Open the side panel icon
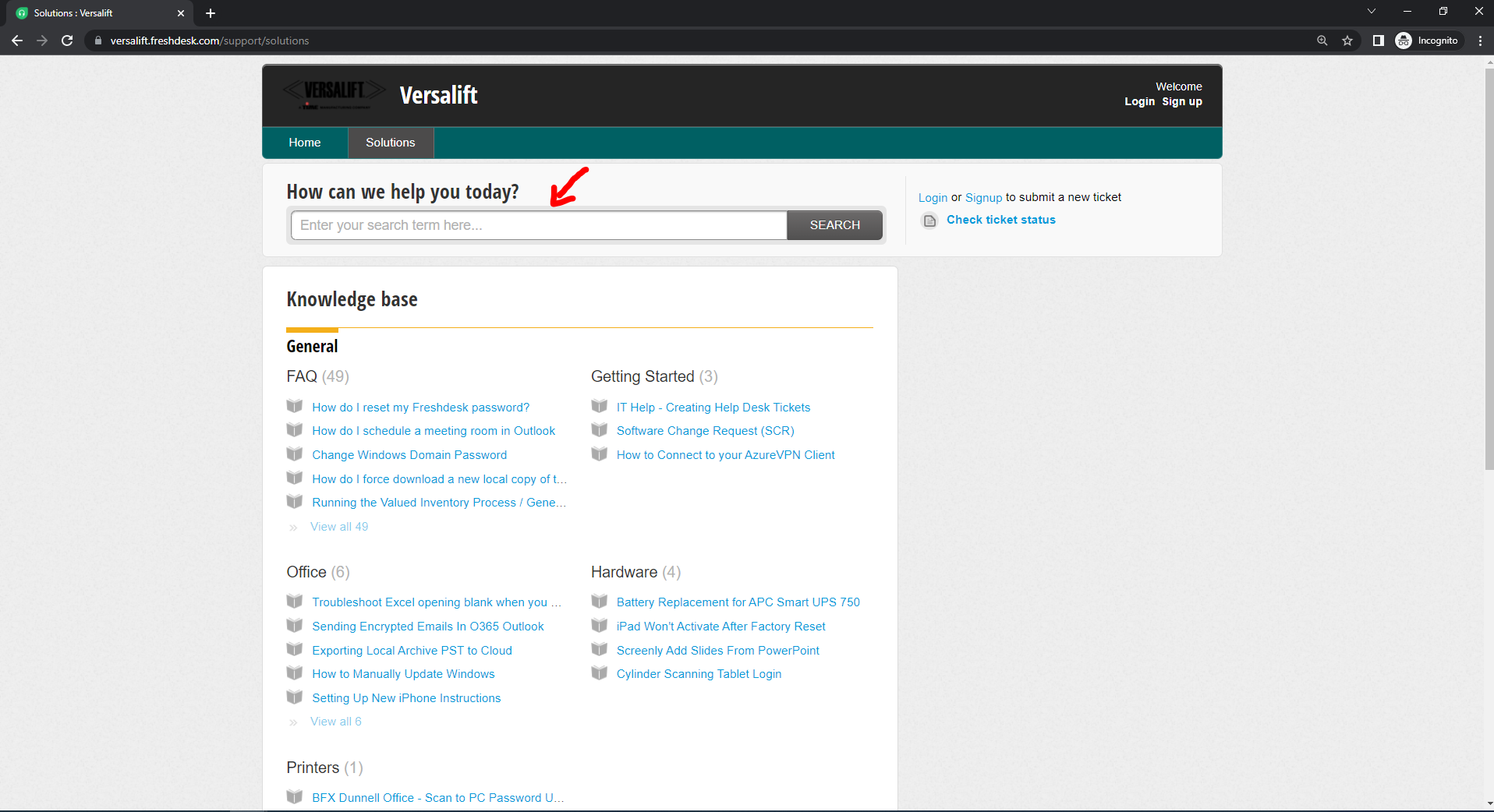Screen dimensions: 1494x812 point(1378,41)
